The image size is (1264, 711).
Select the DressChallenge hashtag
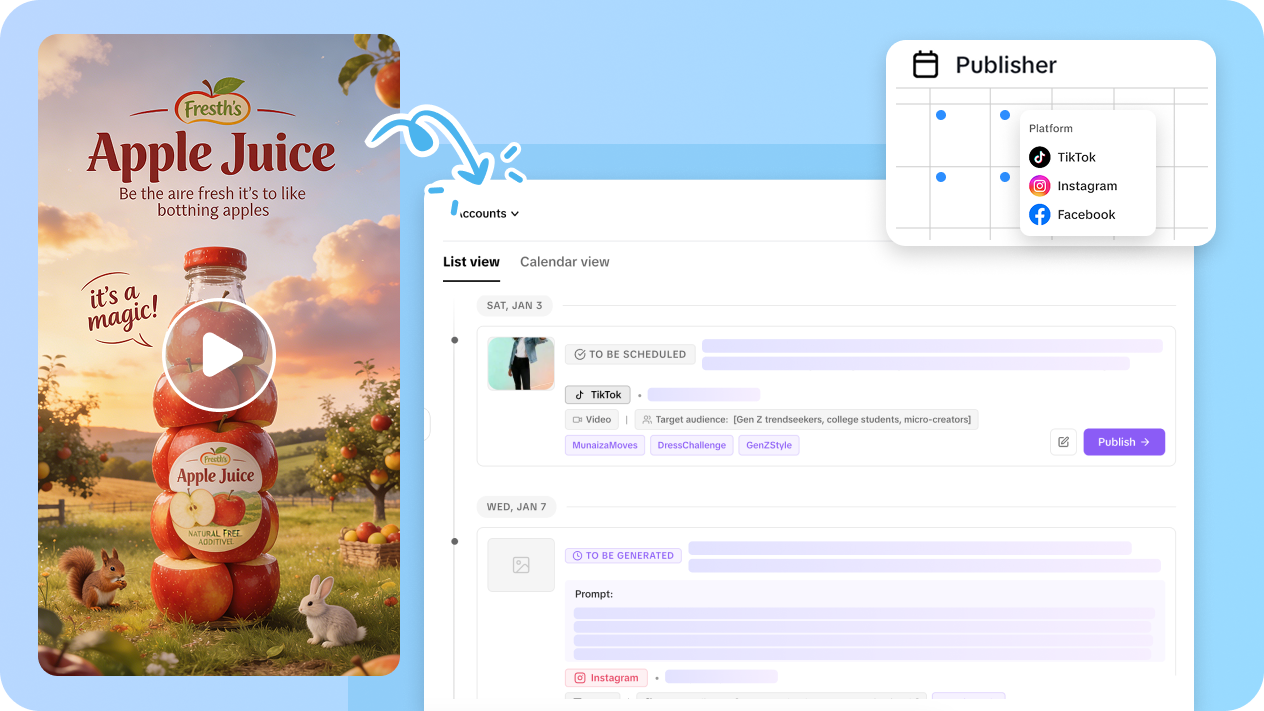pyautogui.click(x=692, y=445)
